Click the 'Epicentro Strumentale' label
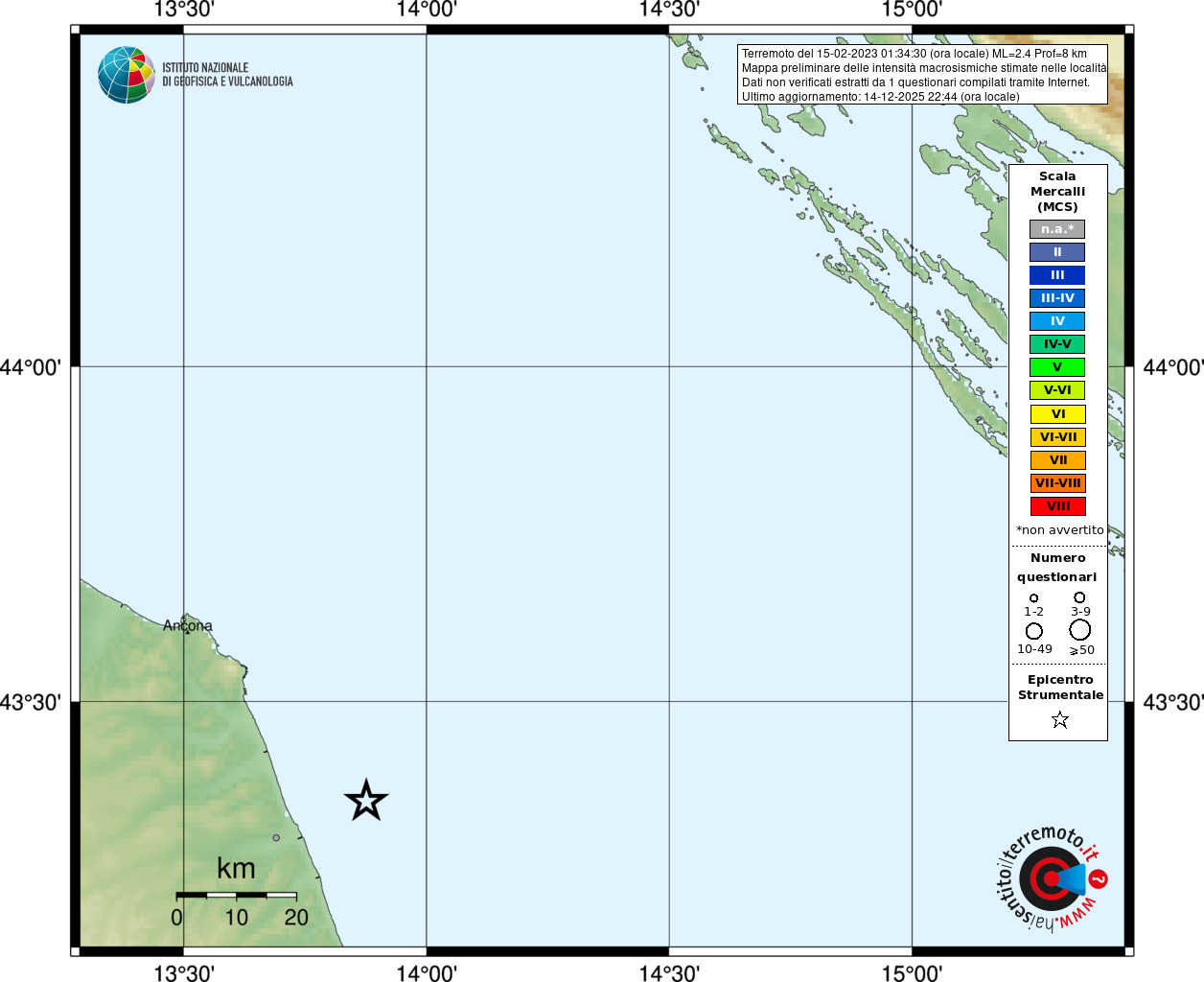 pos(1060,688)
